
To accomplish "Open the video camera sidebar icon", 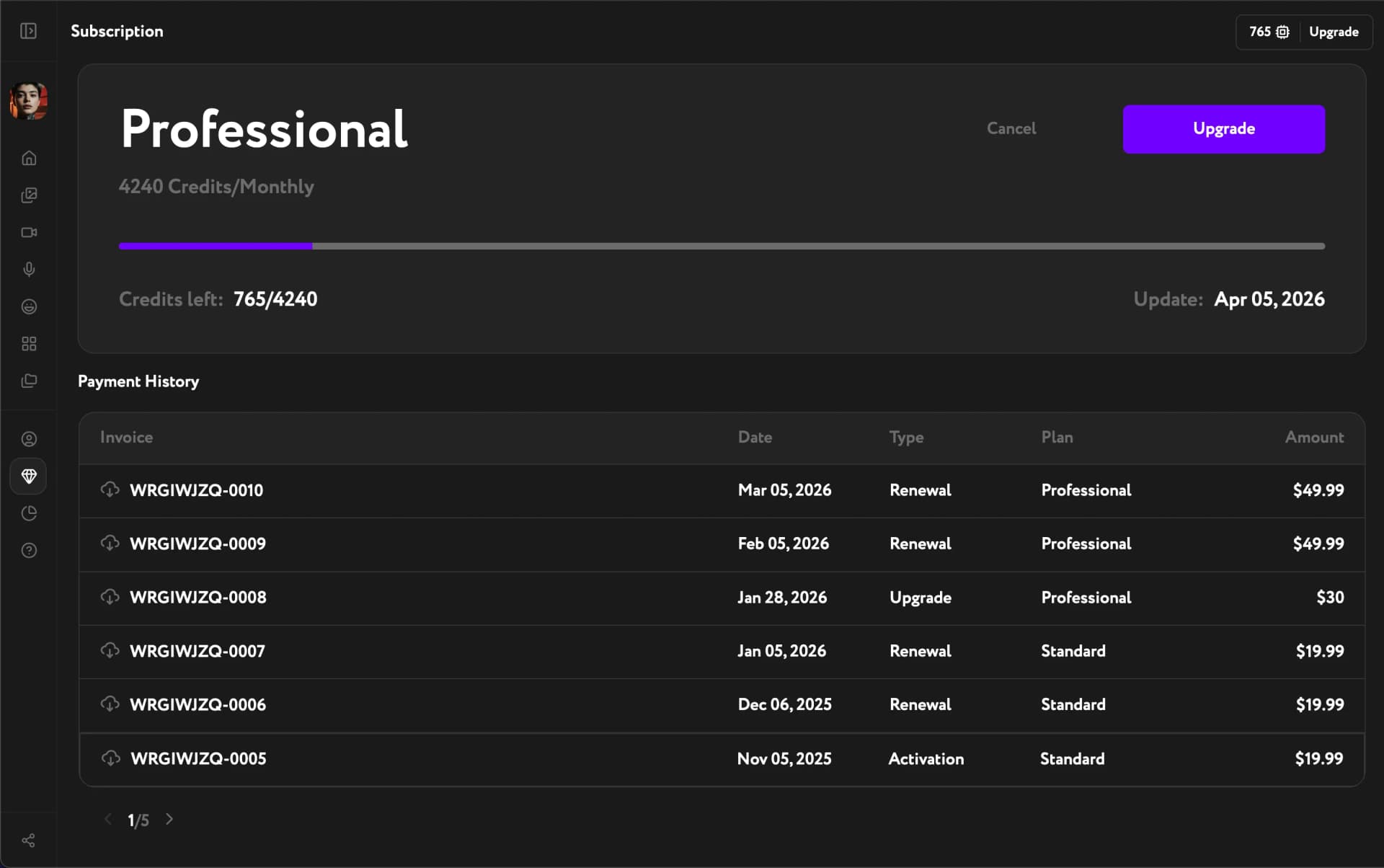I will point(29,232).
